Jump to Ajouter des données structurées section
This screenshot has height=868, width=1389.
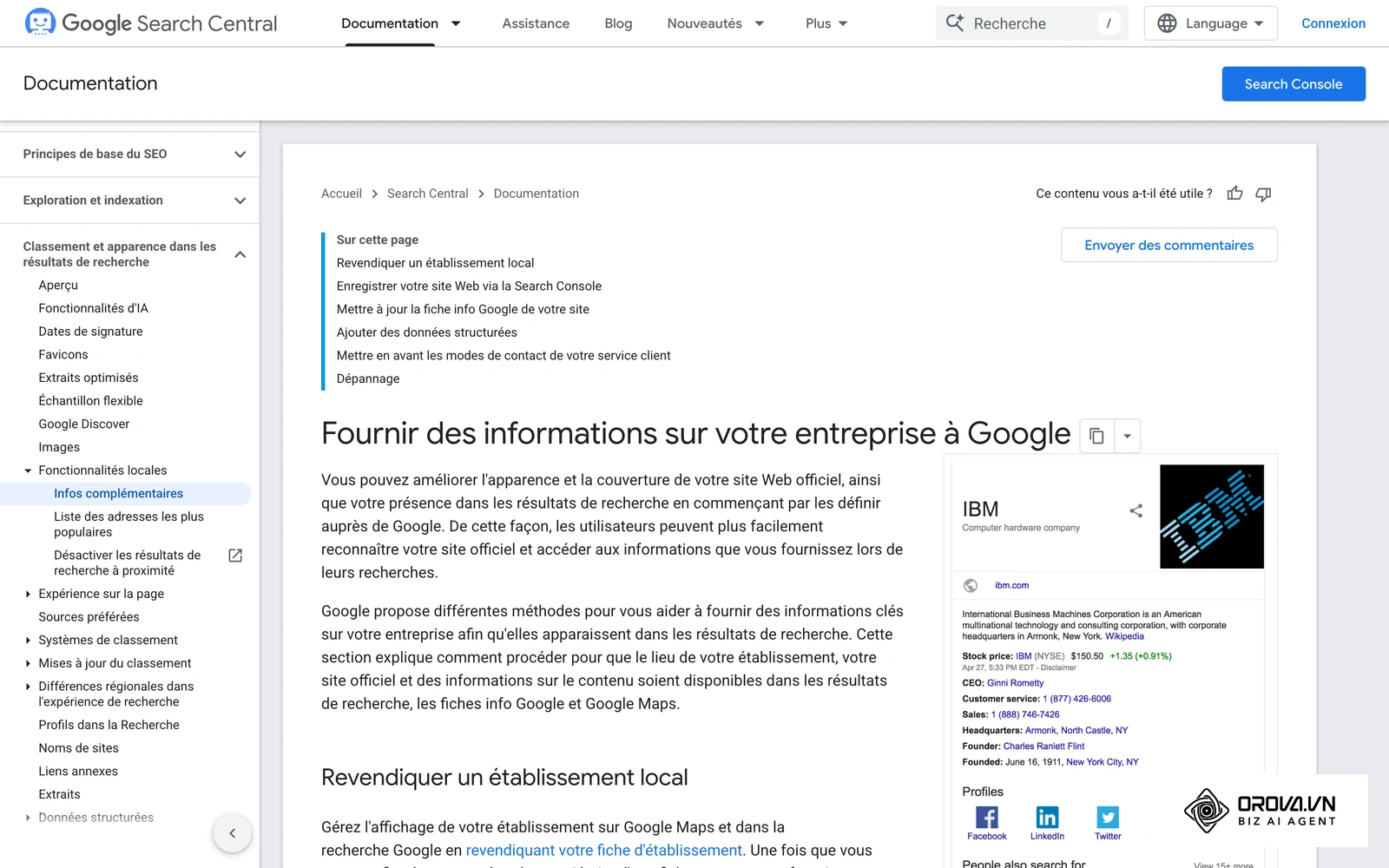(426, 332)
